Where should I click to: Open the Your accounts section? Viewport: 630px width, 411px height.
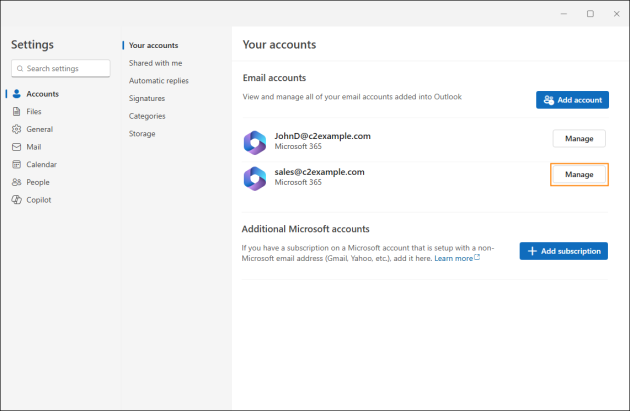153,45
